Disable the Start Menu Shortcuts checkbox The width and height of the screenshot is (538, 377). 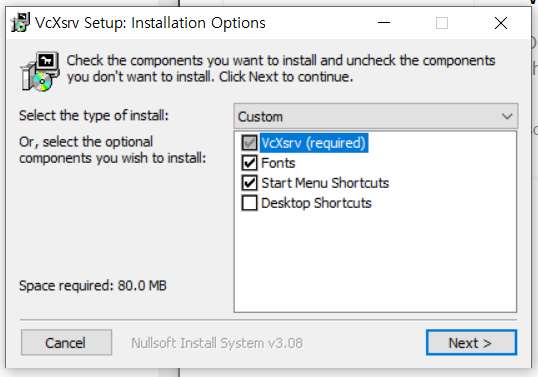[x=249, y=183]
